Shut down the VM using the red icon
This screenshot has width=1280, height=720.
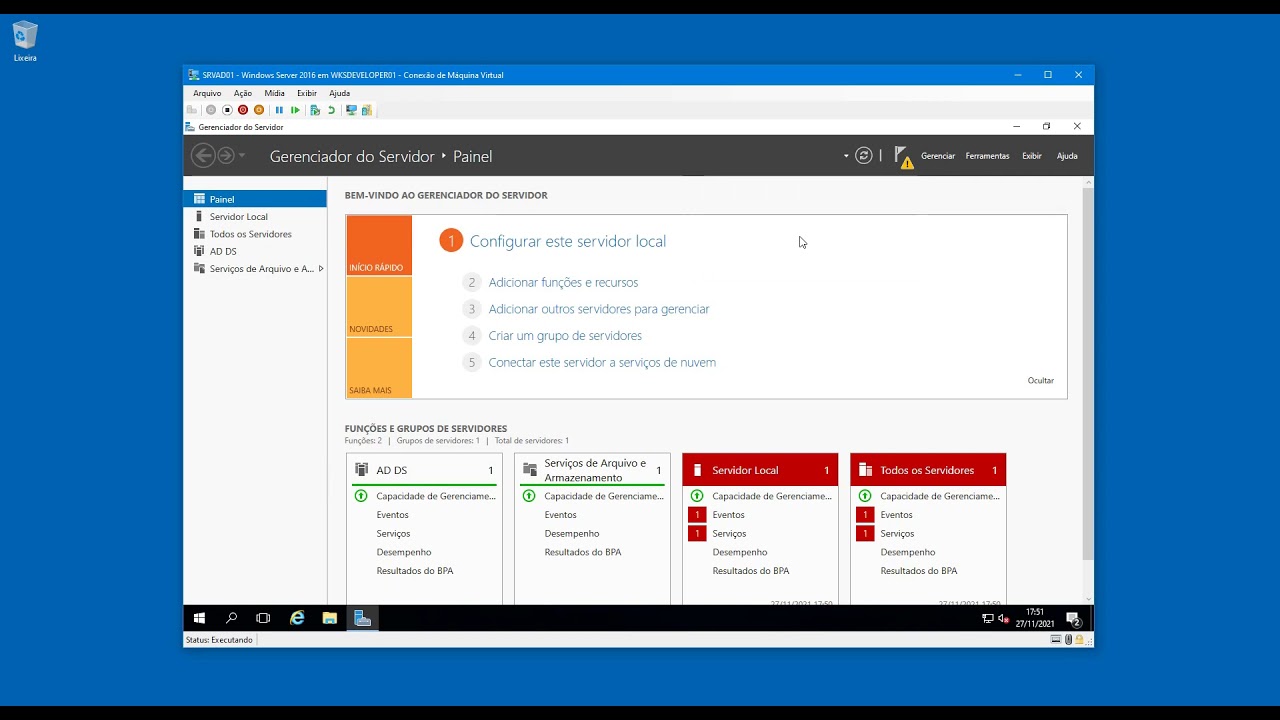tap(243, 110)
